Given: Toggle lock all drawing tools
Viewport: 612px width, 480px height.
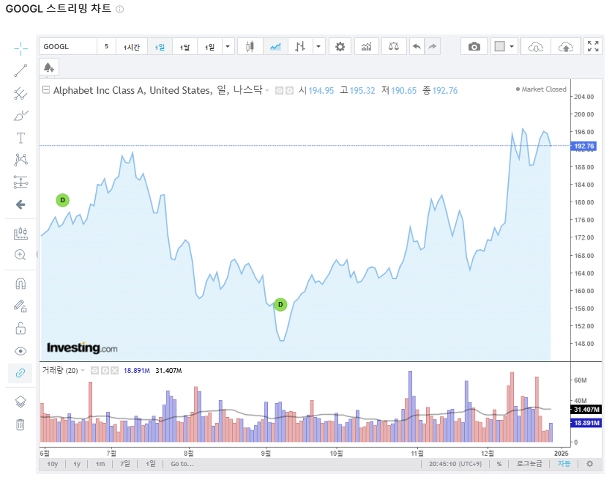Looking at the screenshot, I should (21, 329).
